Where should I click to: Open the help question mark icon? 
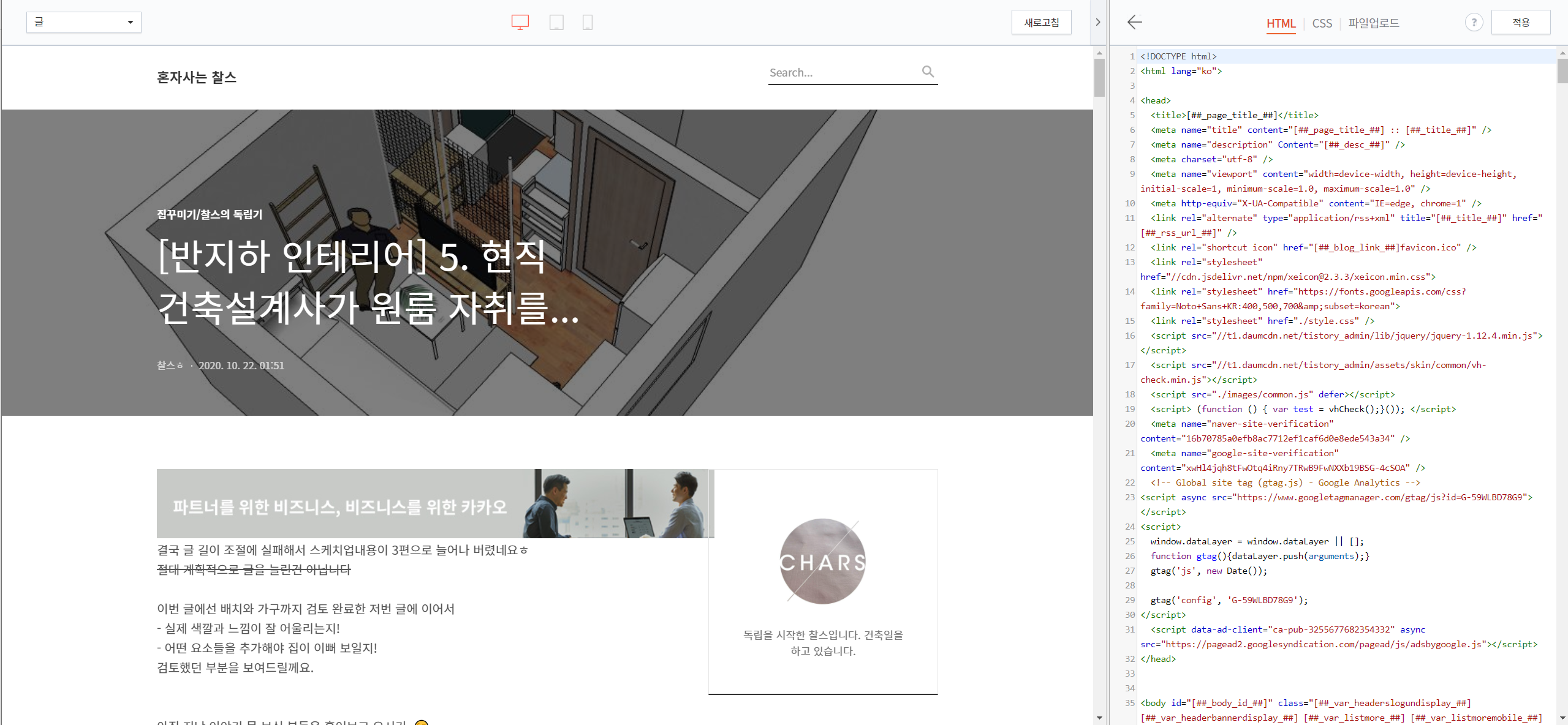pyautogui.click(x=1474, y=23)
